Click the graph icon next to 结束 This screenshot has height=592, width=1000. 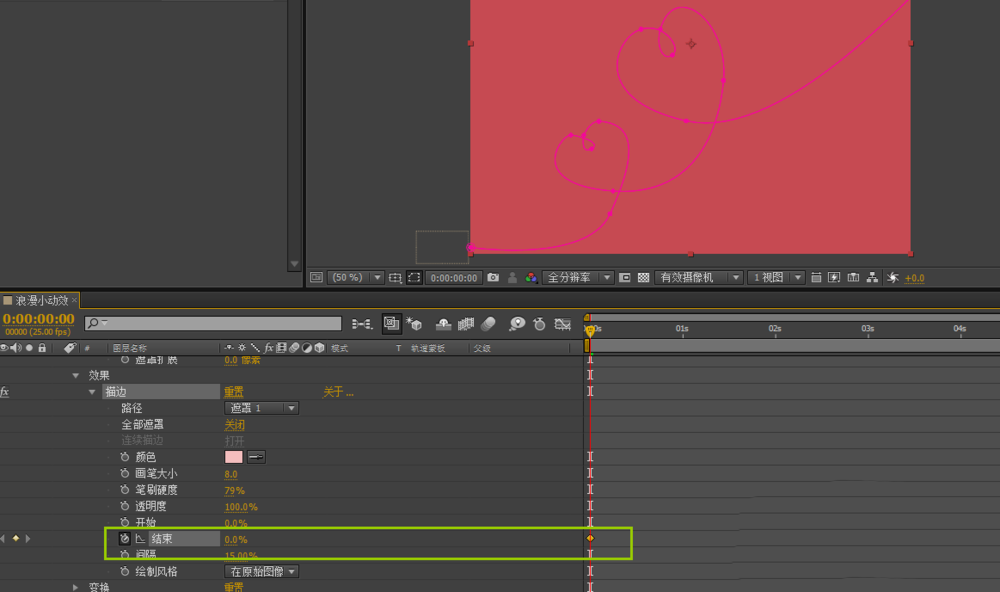[140, 538]
